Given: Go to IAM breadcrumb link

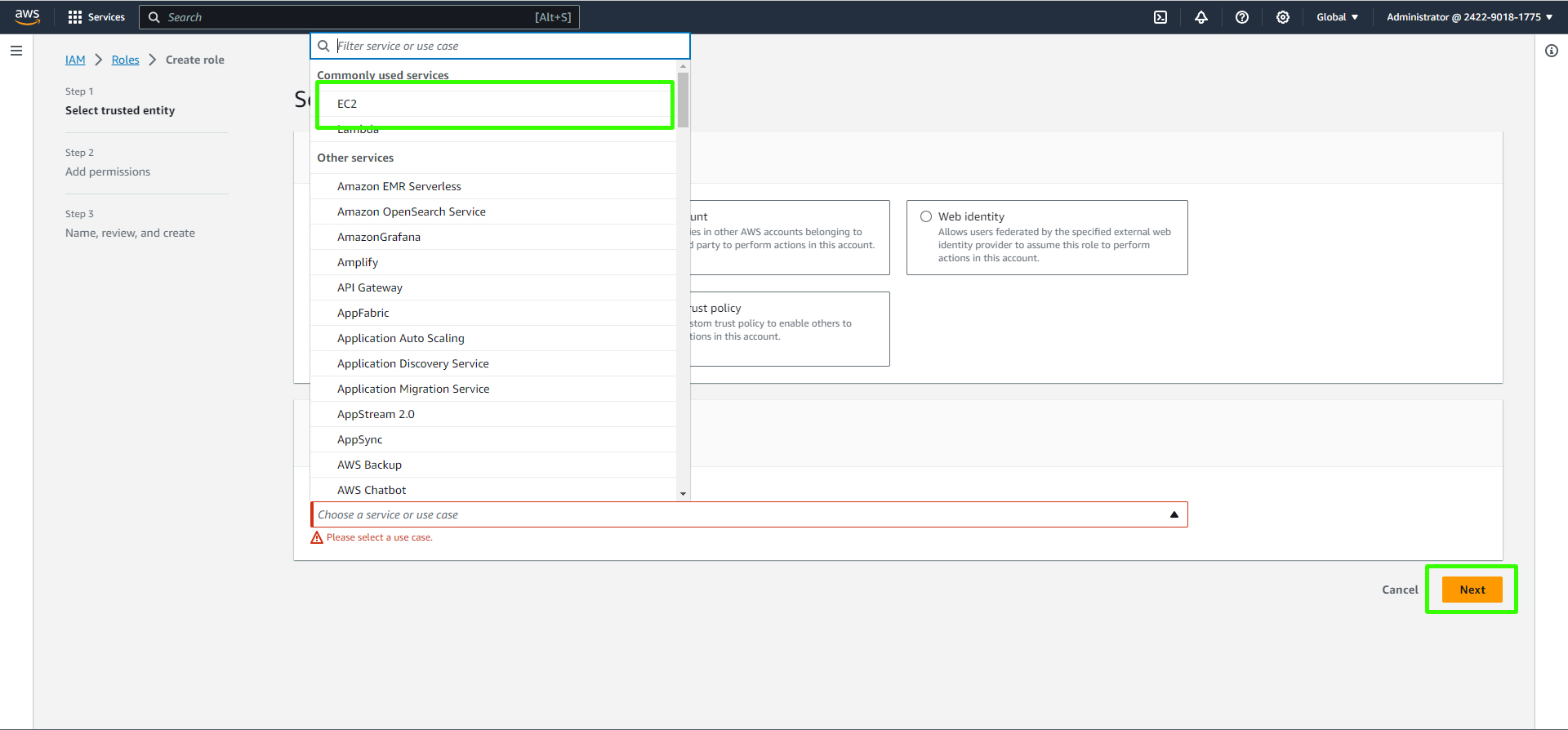Looking at the screenshot, I should (x=75, y=60).
